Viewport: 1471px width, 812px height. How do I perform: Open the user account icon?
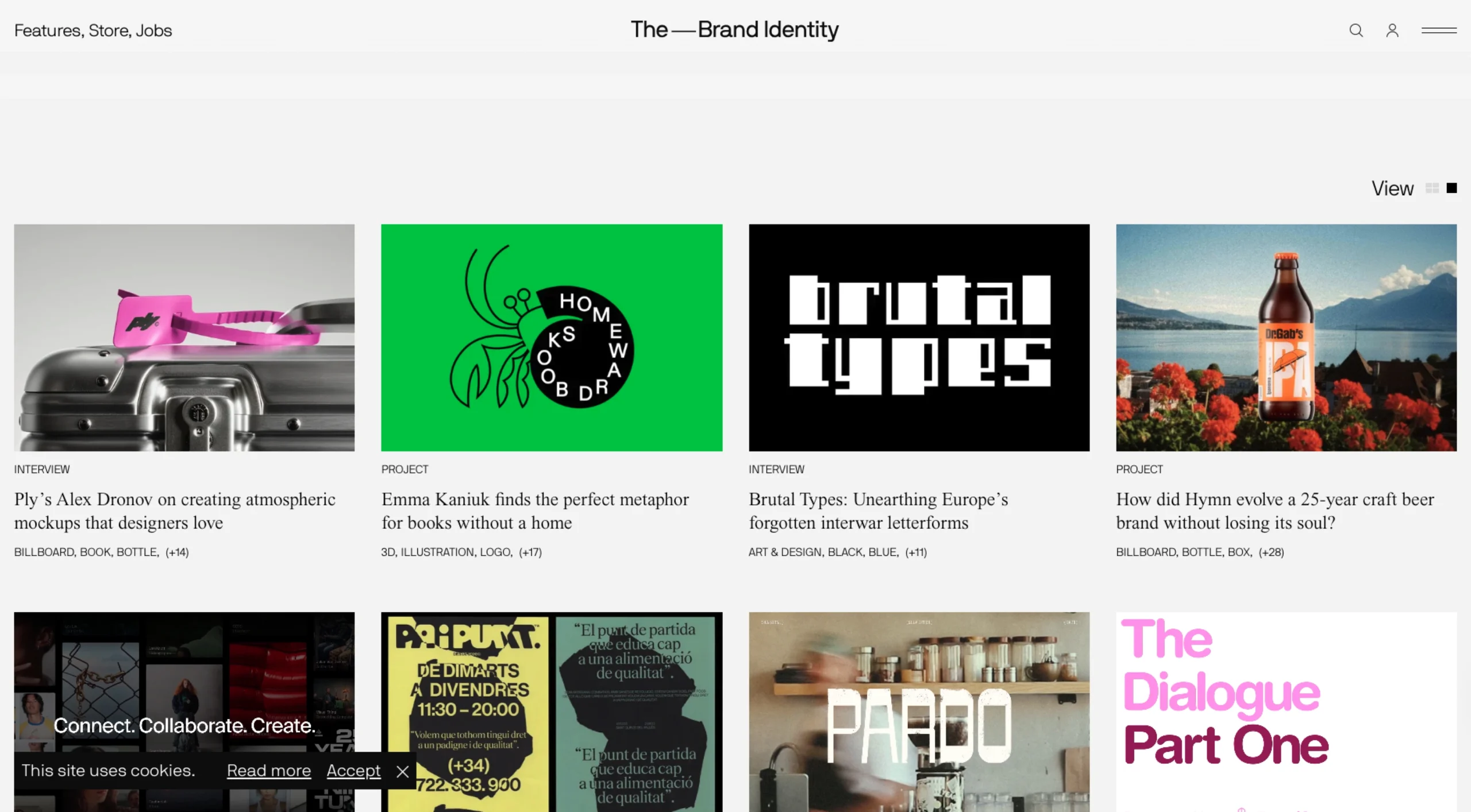point(1392,30)
